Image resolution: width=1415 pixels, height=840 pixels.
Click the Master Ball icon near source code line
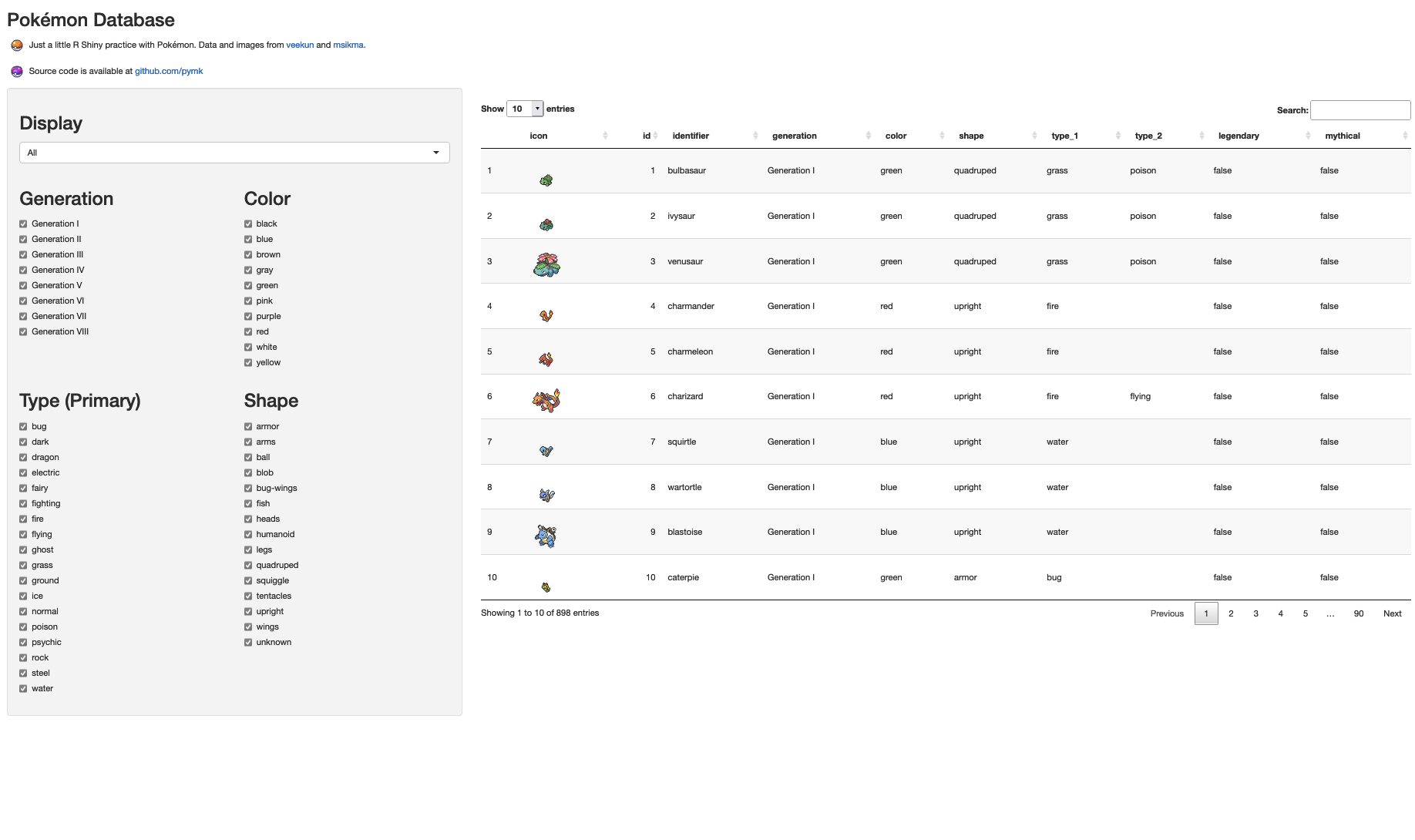coord(15,71)
